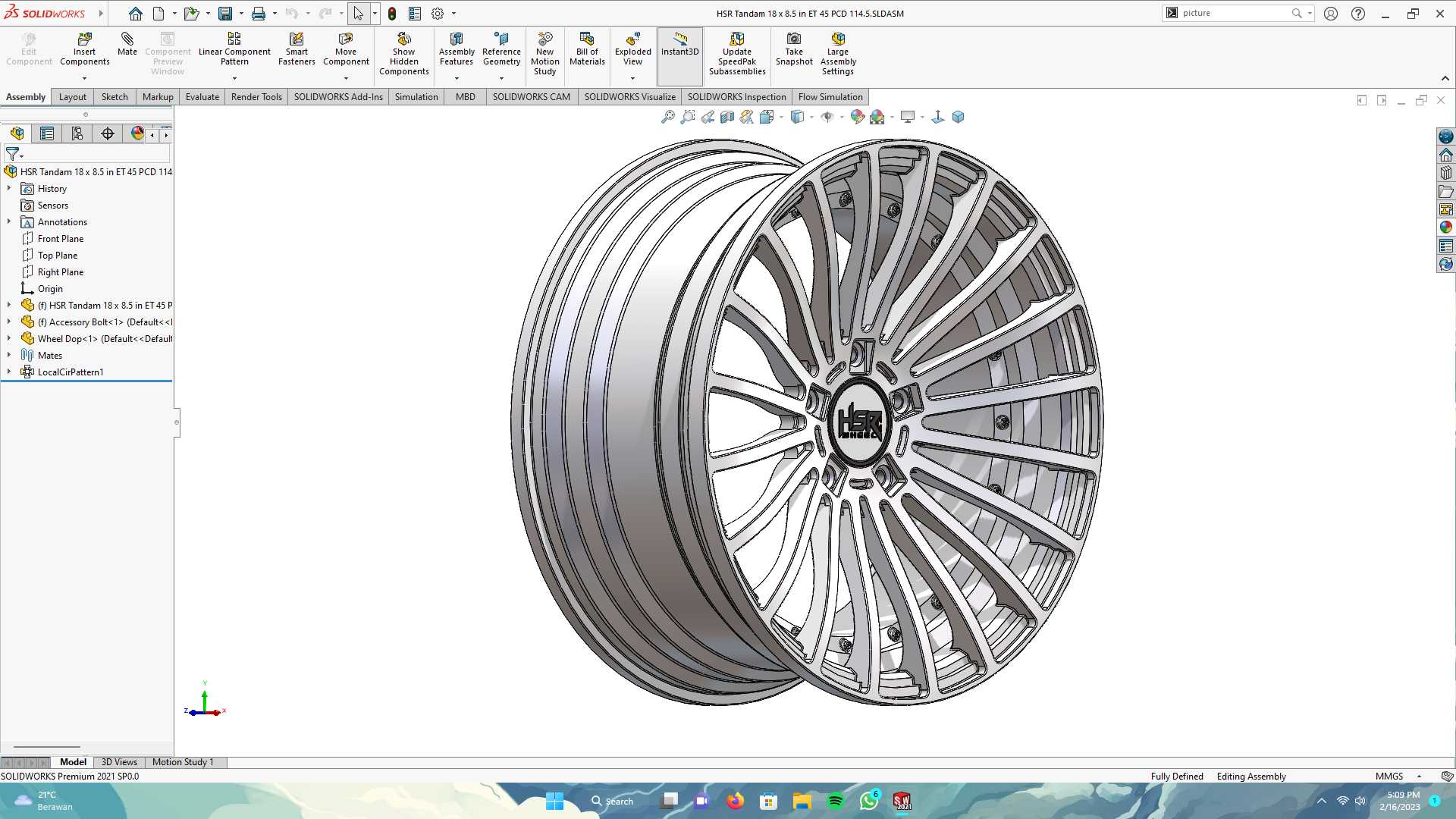
Task: Expand the Annotations tree node
Action: pos(9,221)
